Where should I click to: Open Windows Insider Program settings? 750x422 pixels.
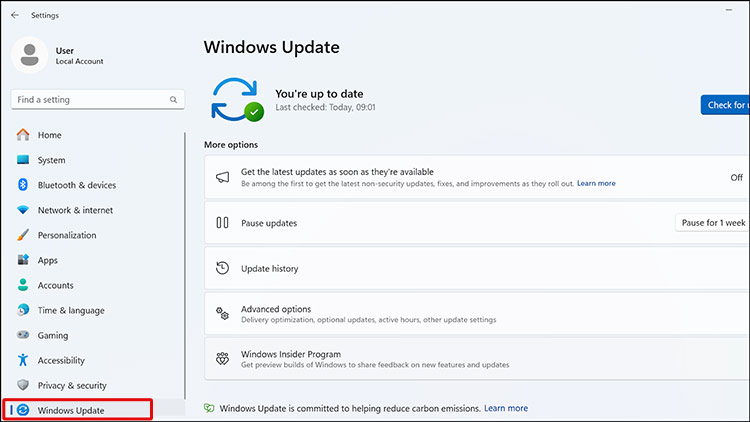[x=475, y=359]
